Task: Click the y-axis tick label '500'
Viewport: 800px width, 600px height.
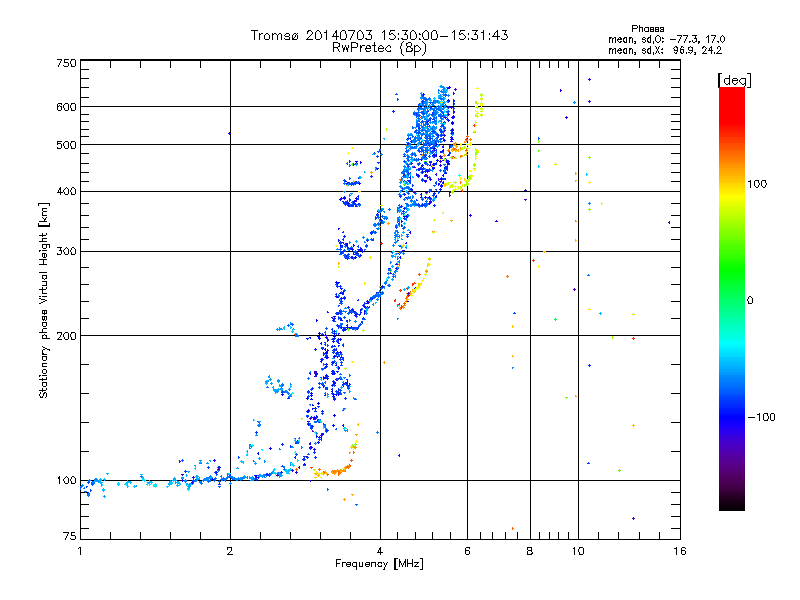Action: tap(66, 145)
